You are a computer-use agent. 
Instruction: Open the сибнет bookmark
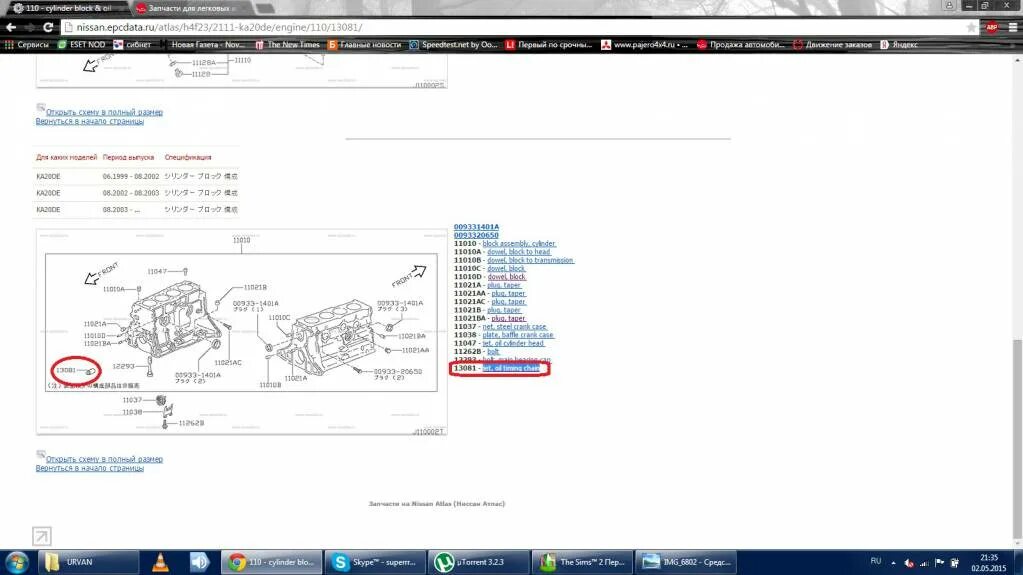(x=132, y=45)
